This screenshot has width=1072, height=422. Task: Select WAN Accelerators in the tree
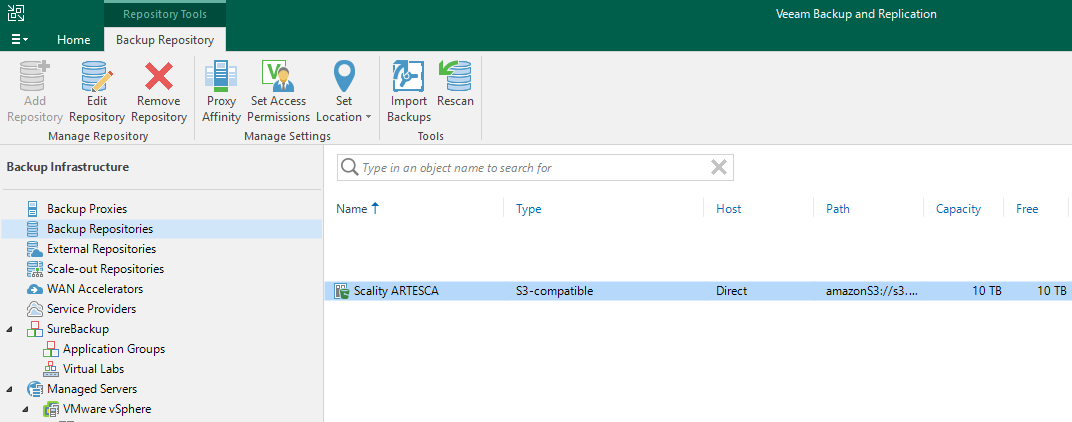click(95, 289)
